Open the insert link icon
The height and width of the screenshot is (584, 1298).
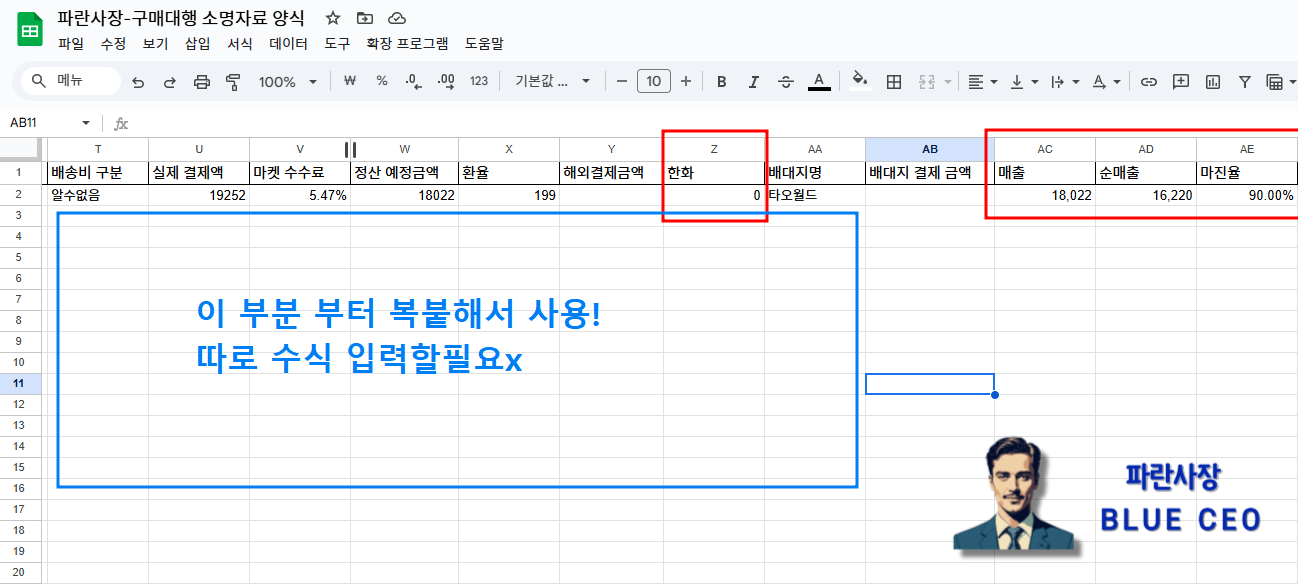(x=1149, y=82)
